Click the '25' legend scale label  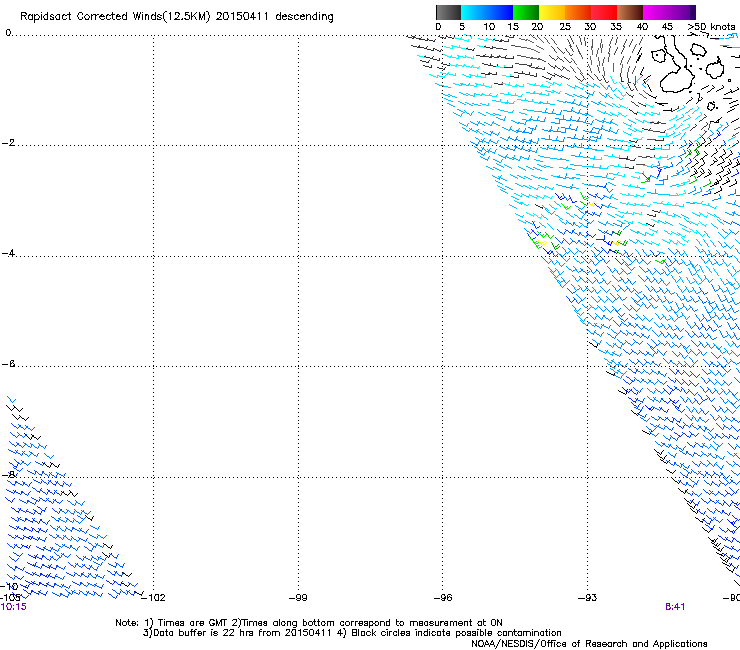tap(565, 27)
